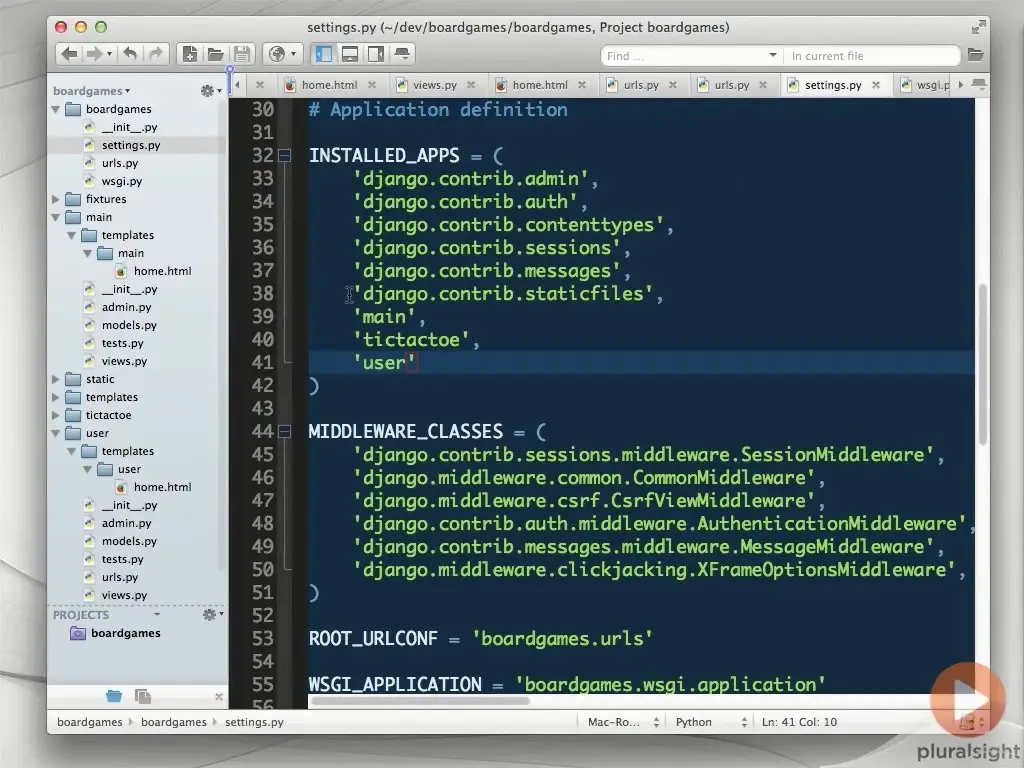Click the Open Files icon at sidebar bottom
Image resolution: width=1024 pixels, height=768 pixels.
click(x=142, y=696)
